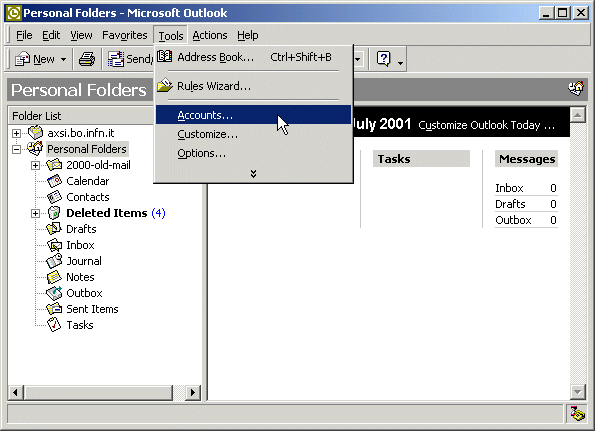Click the axsi.bo.infn.it server icon
595x431 pixels.
point(36,132)
